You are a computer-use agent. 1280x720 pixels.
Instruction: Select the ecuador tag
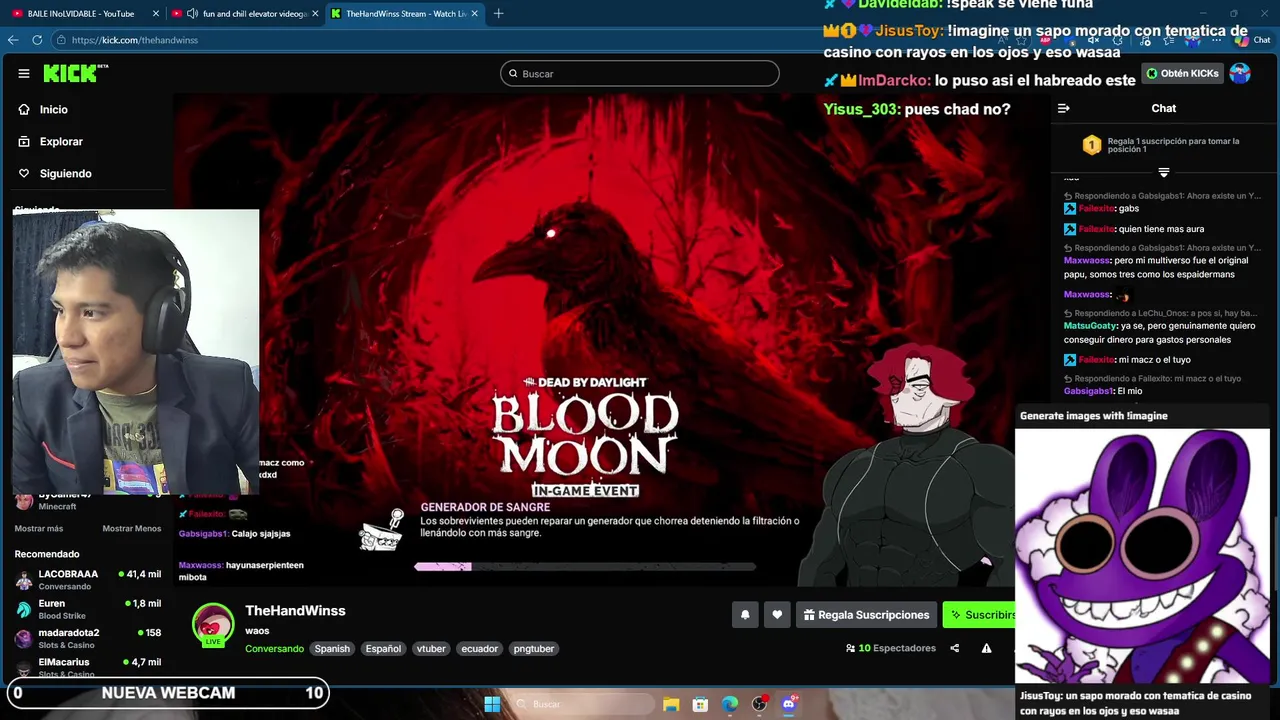point(479,649)
